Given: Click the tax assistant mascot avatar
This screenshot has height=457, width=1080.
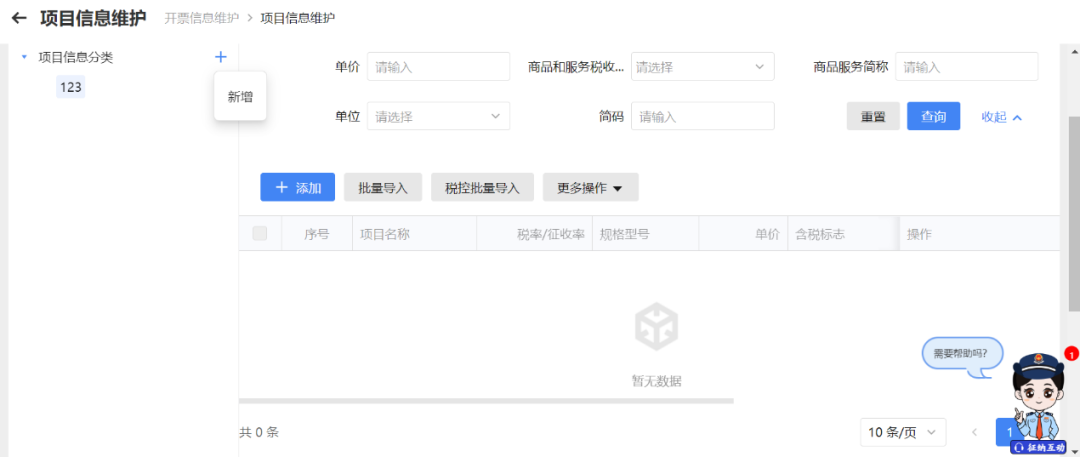Looking at the screenshot, I should (1040, 402).
